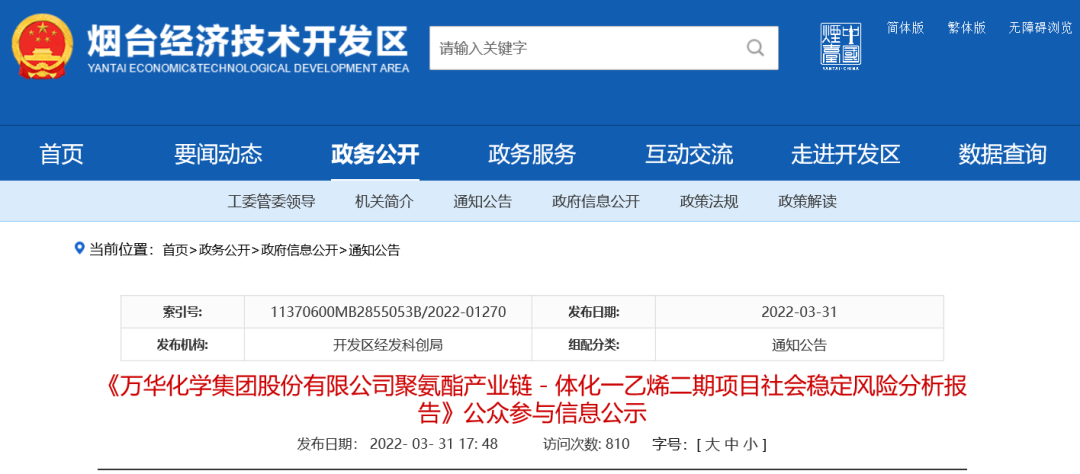Click the index number 11370600MB2855053B/2022-01270
This screenshot has height=474, width=1080.
(388, 312)
